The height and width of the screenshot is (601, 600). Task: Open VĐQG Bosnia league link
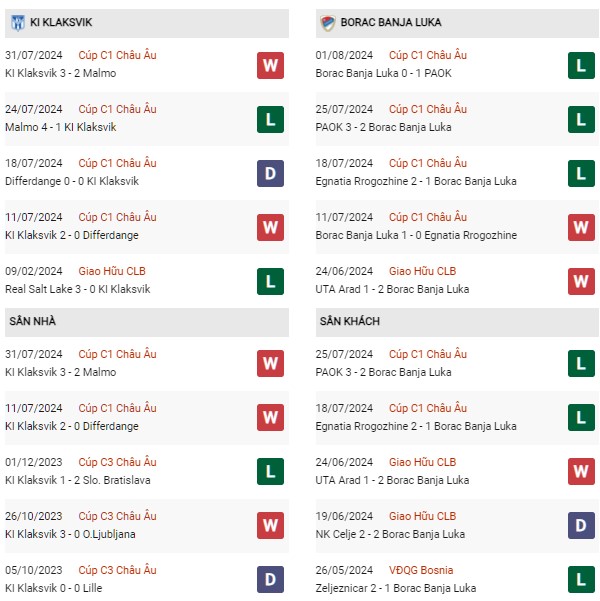click(421, 570)
